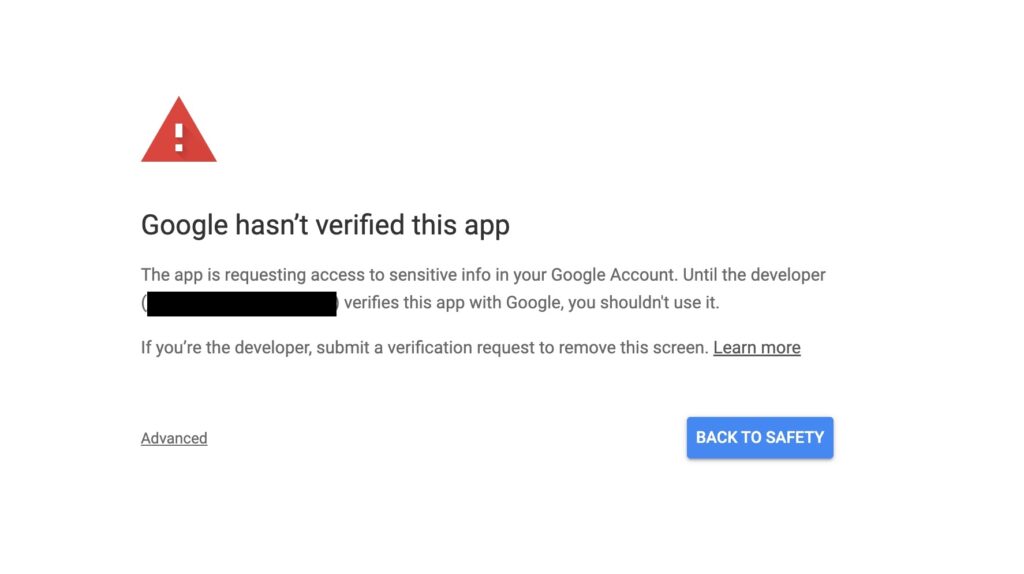
Task: Open the Advanced link
Action: 174,438
